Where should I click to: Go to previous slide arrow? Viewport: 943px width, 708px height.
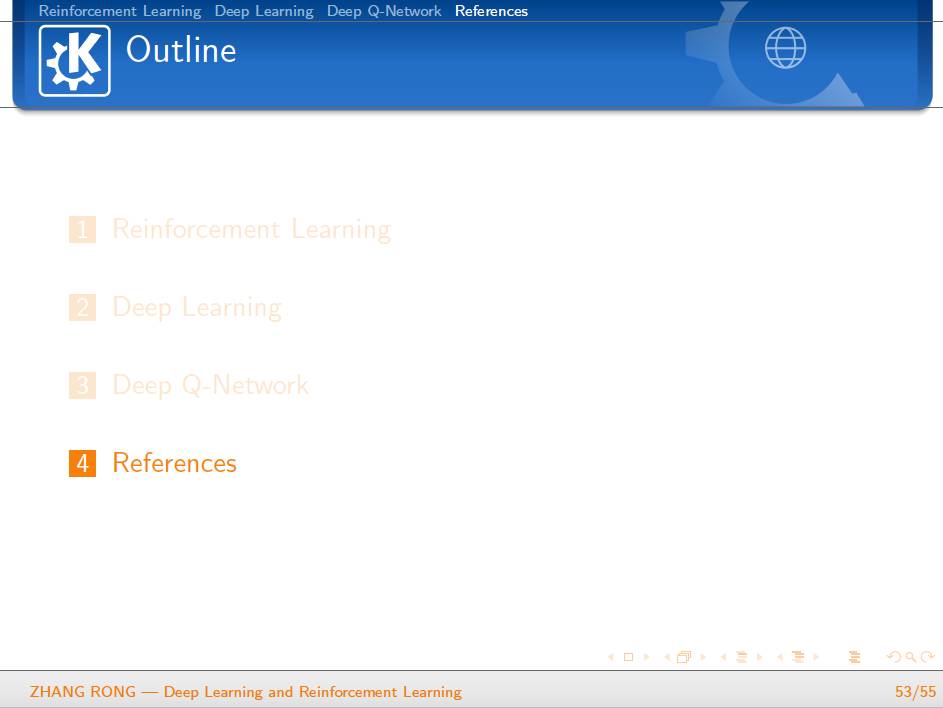(610, 657)
